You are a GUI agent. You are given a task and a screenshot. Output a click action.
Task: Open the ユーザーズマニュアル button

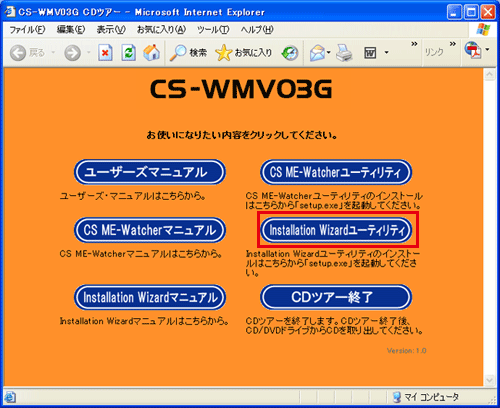coord(150,172)
